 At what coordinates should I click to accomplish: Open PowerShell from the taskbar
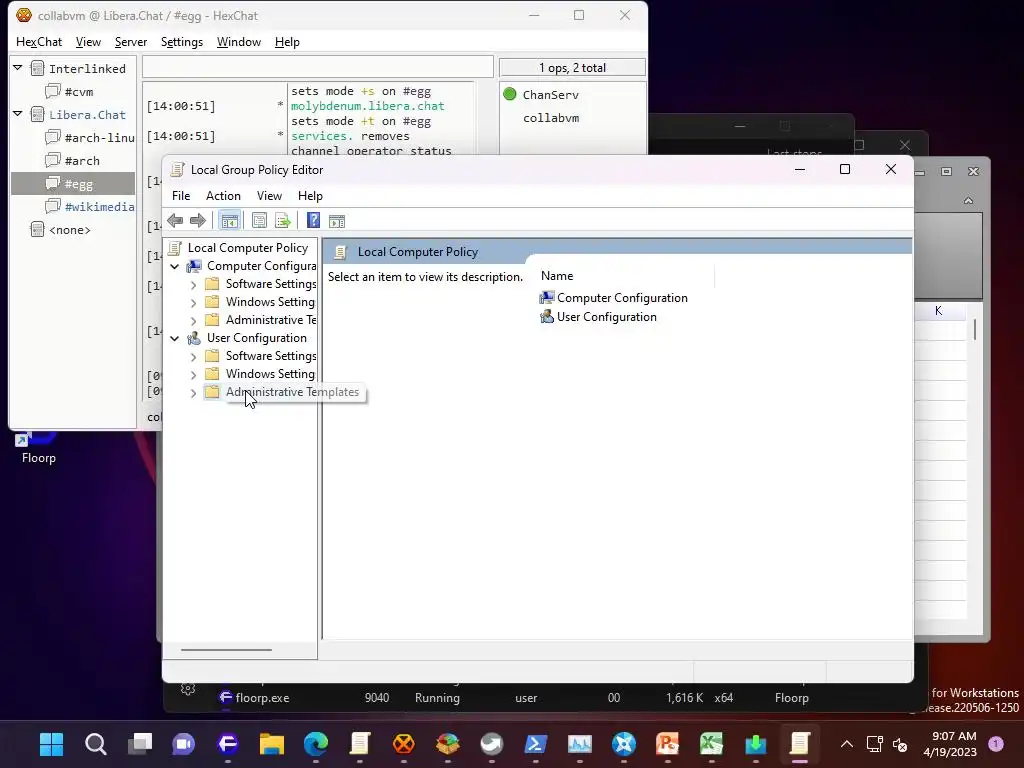(536, 744)
